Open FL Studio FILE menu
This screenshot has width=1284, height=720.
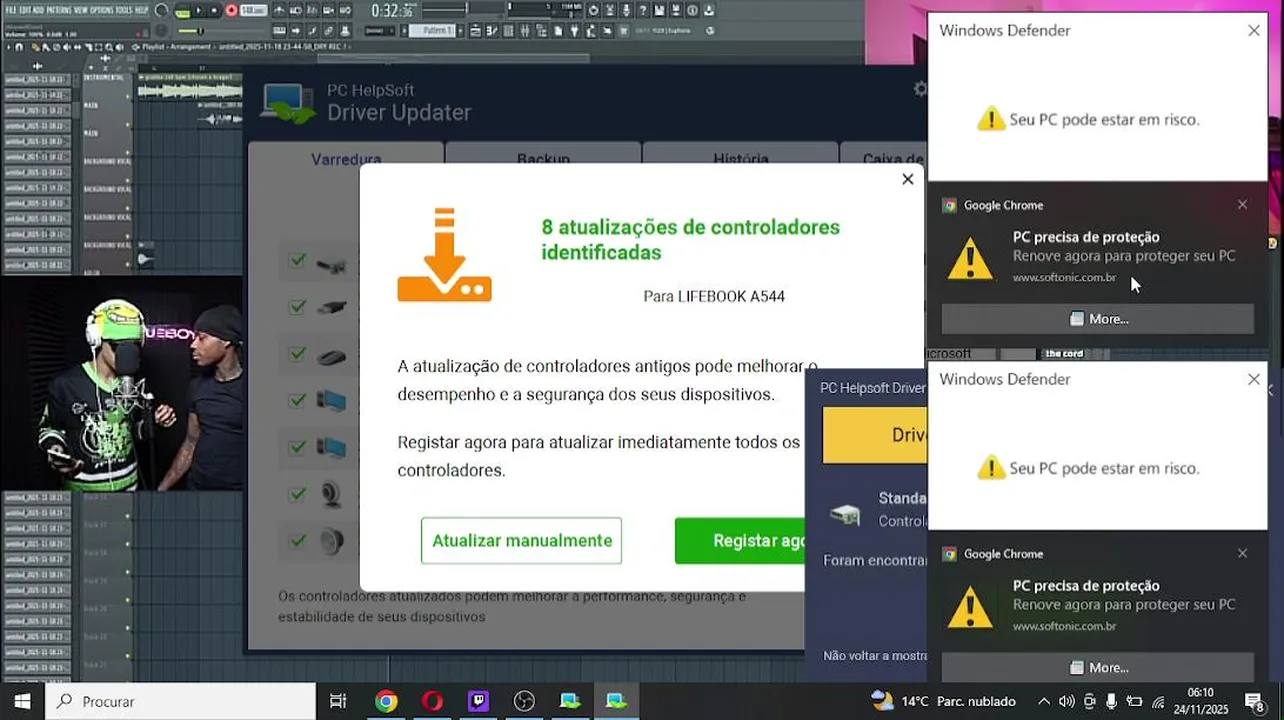(x=11, y=10)
